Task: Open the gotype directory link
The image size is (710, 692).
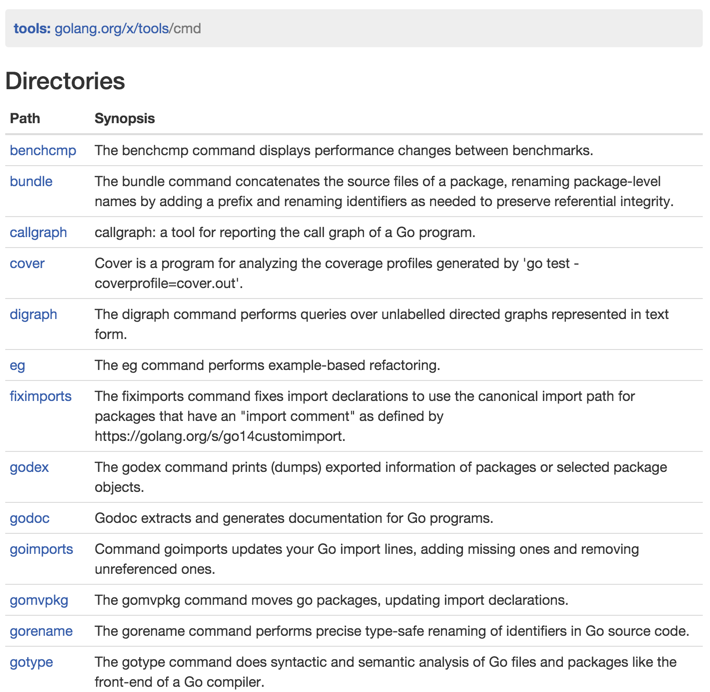Action: point(31,662)
